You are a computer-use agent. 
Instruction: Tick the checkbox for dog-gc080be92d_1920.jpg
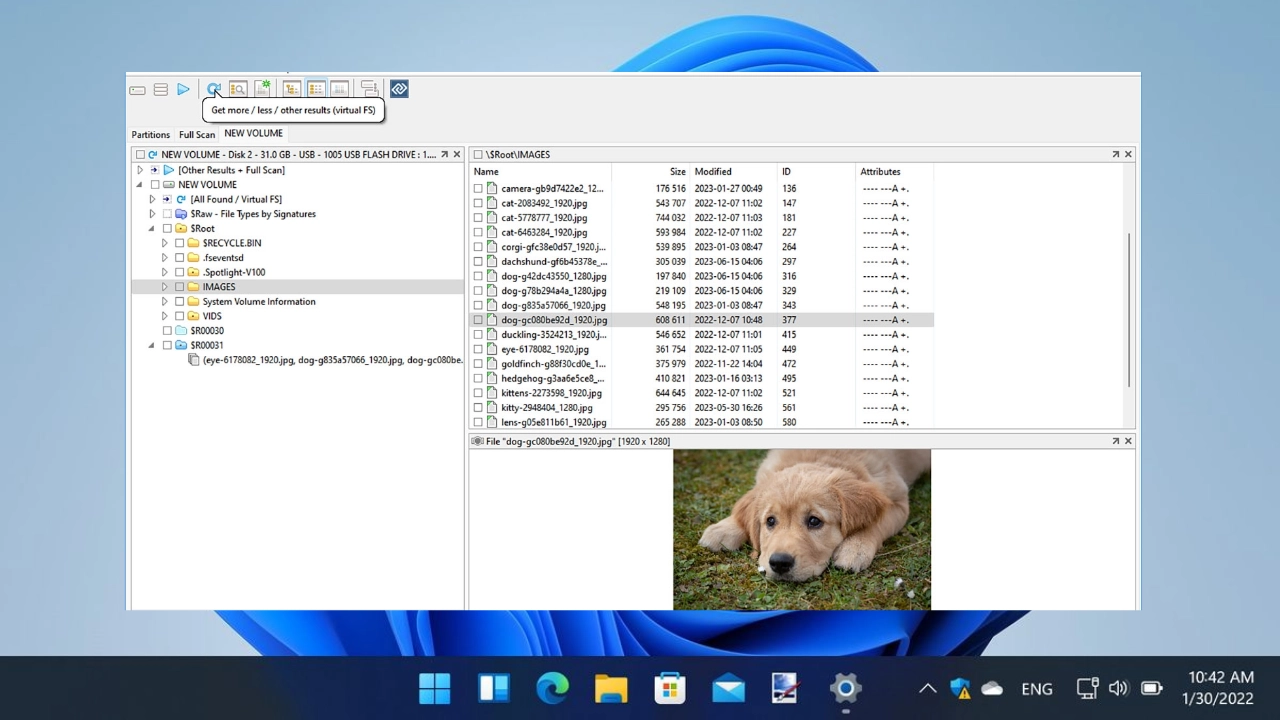478,320
